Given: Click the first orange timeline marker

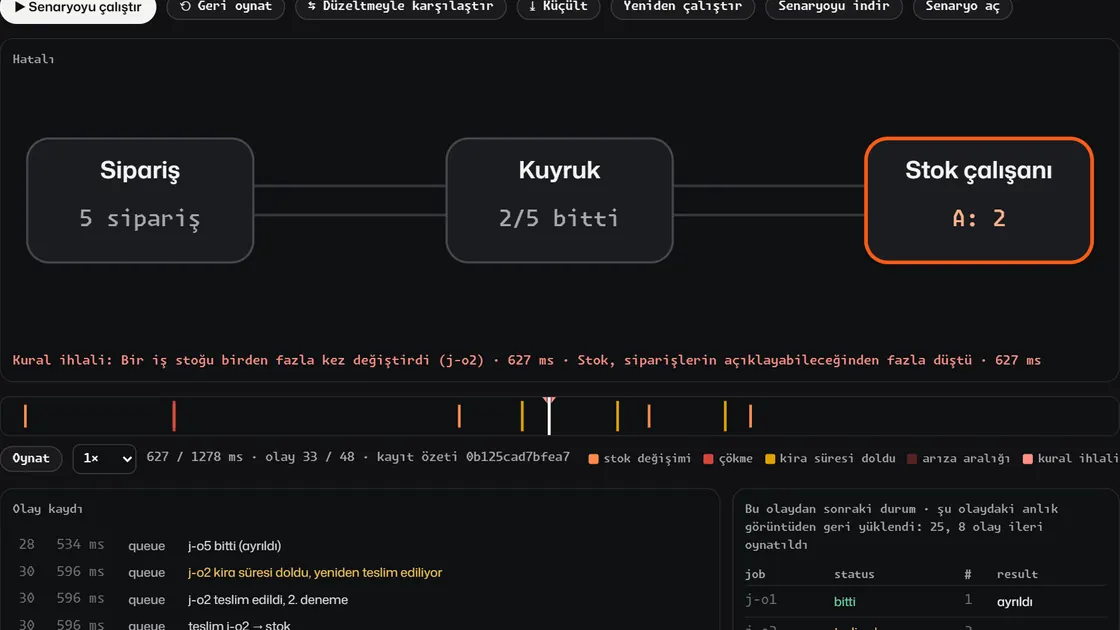Looking at the screenshot, I should tap(25, 416).
